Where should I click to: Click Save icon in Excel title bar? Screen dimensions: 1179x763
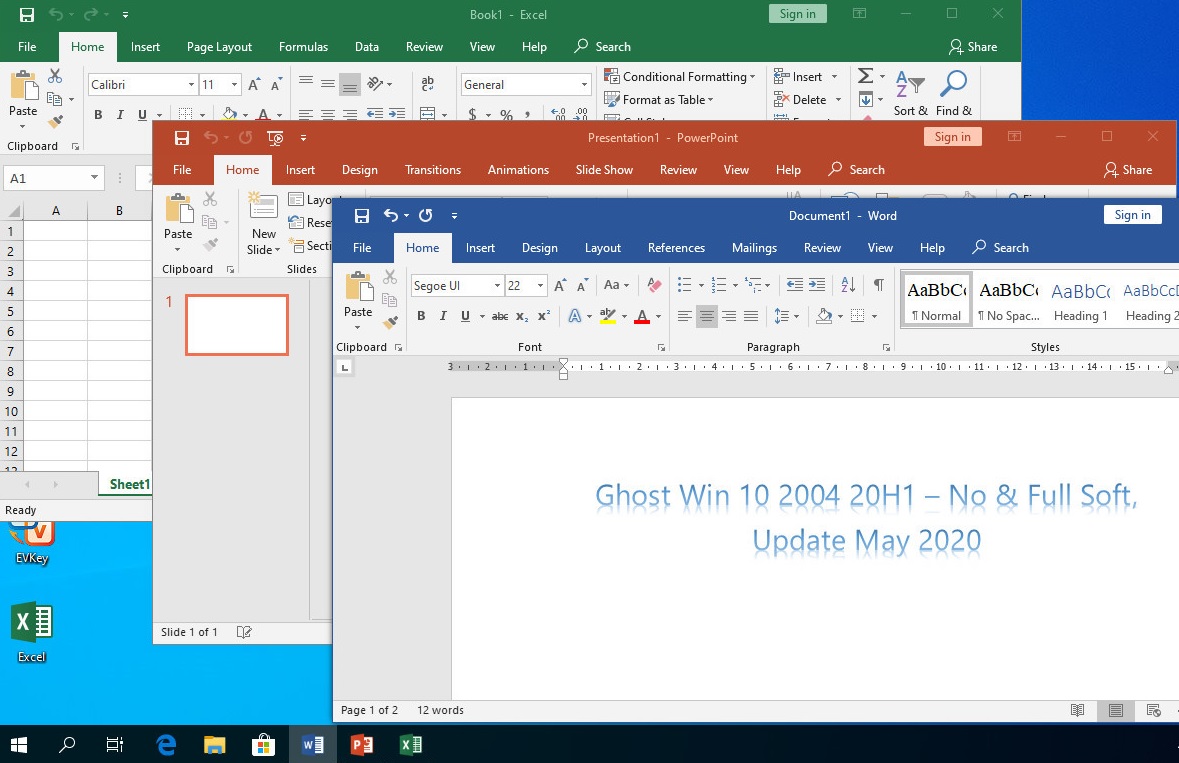coord(26,14)
